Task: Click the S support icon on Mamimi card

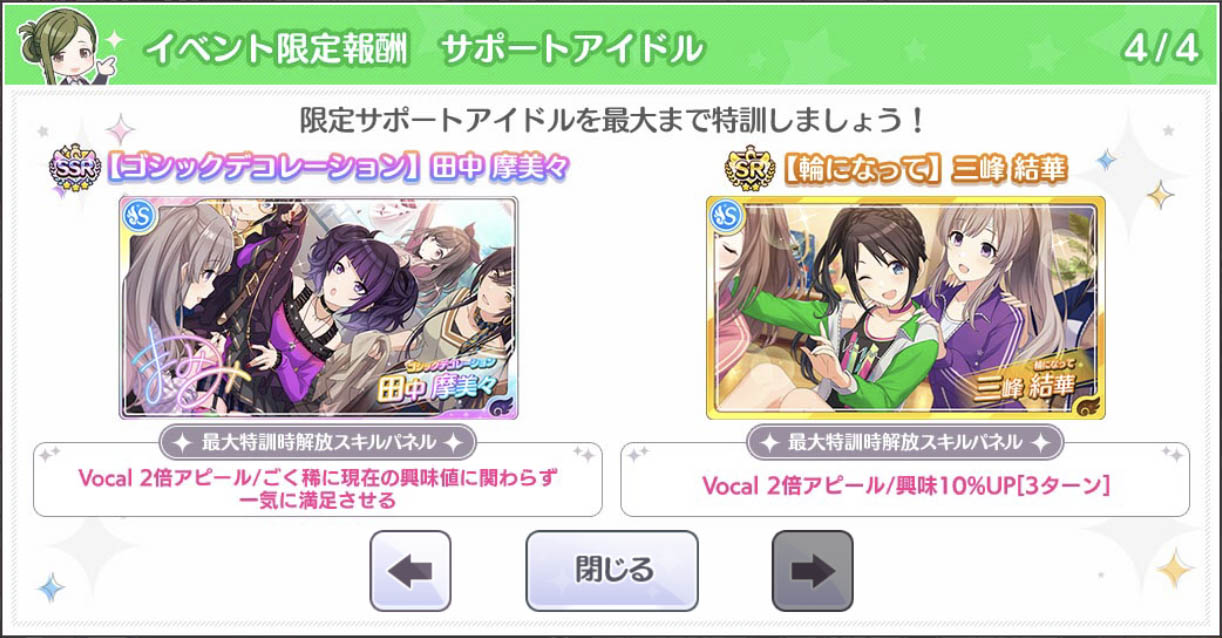Action: (x=138, y=214)
